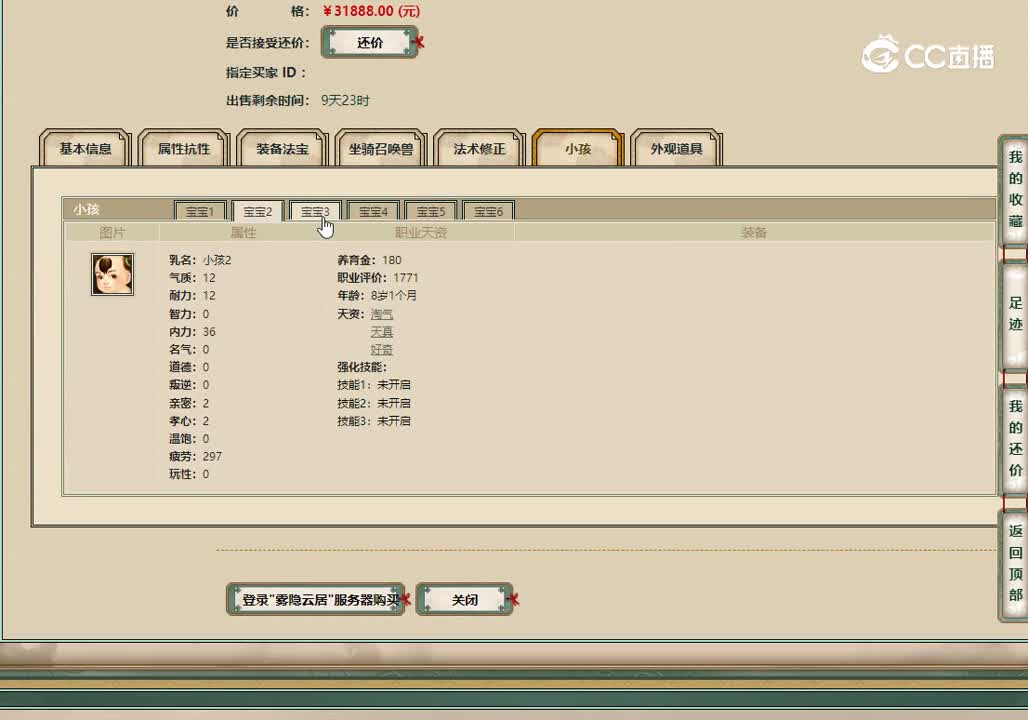This screenshot has width=1028, height=720.
Task: Open the 属性抗性 tab
Action: tap(182, 148)
